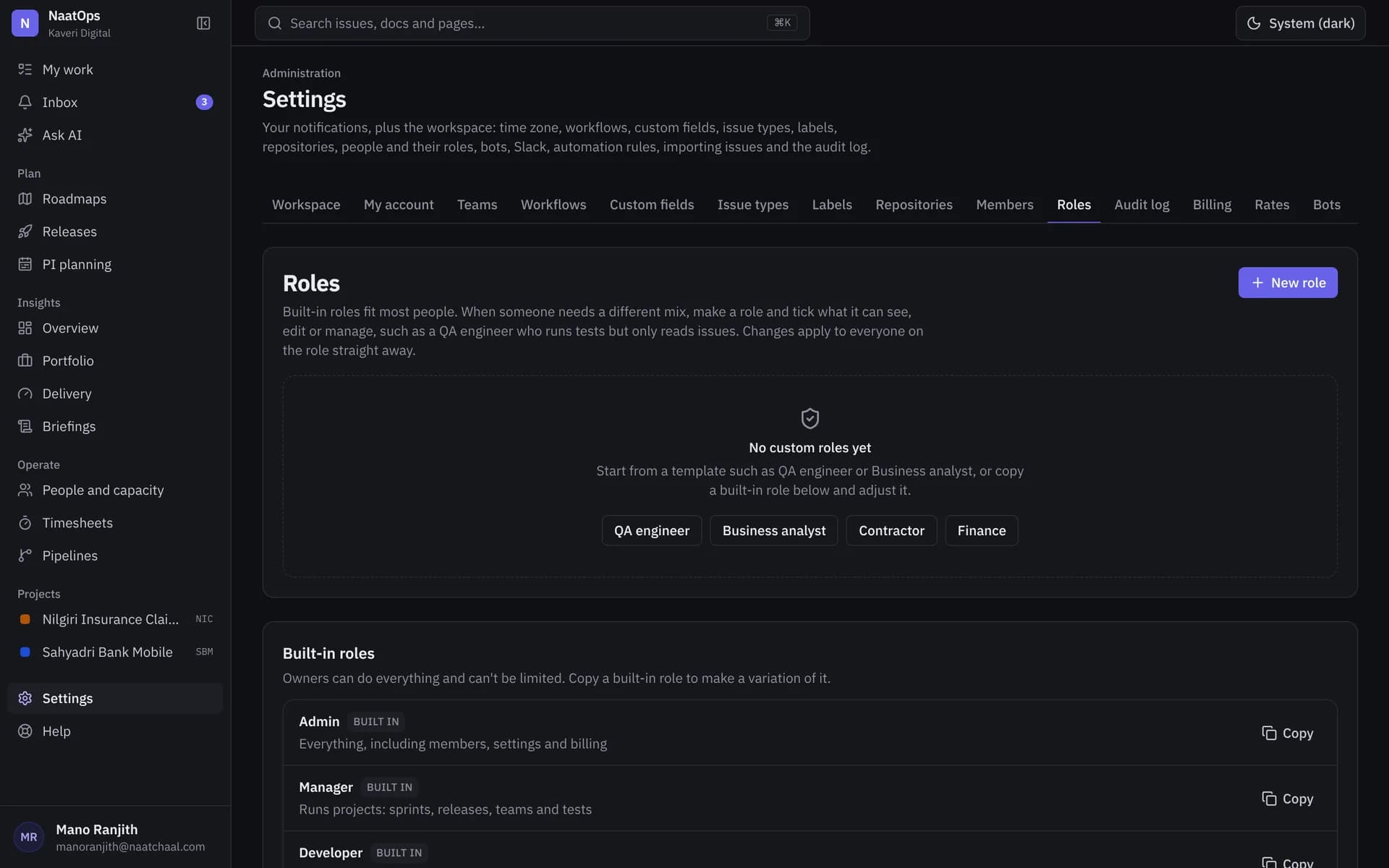1389x868 pixels.
Task: Click the orange Nilgiri project color dot
Action: click(x=25, y=619)
